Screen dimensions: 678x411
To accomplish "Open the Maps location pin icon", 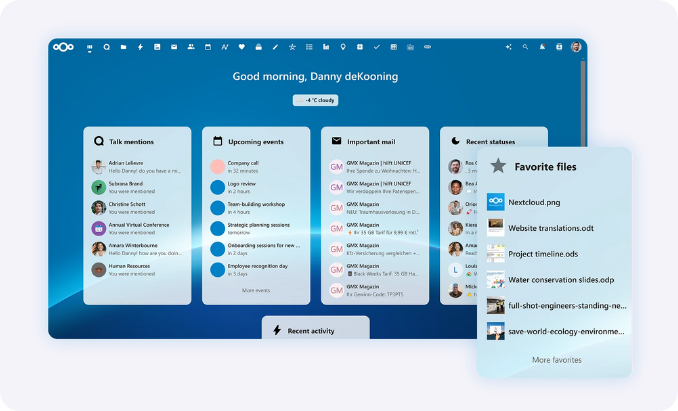I will tap(343, 47).
